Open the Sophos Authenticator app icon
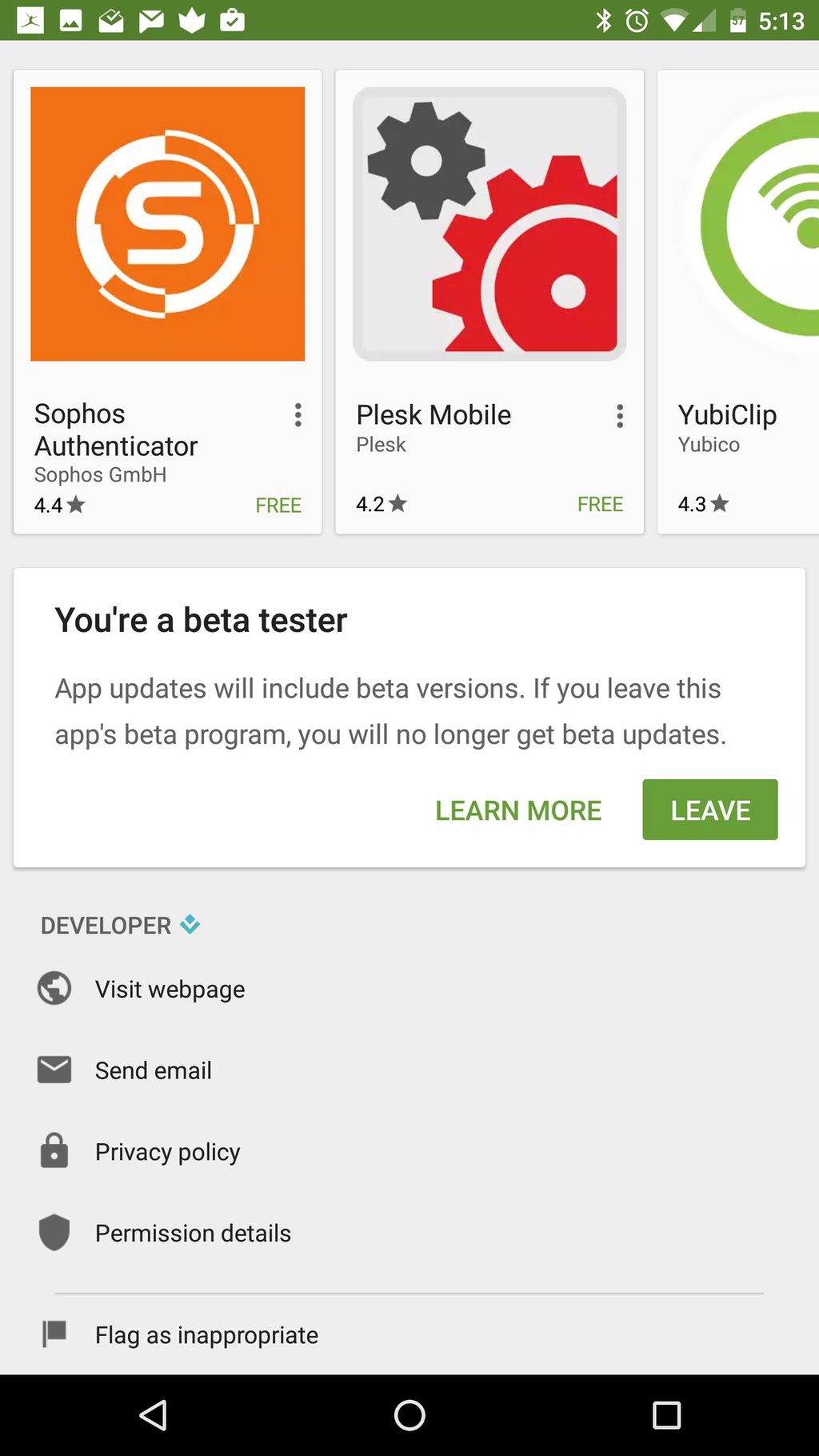This screenshot has height=1456, width=819. pyautogui.click(x=167, y=224)
